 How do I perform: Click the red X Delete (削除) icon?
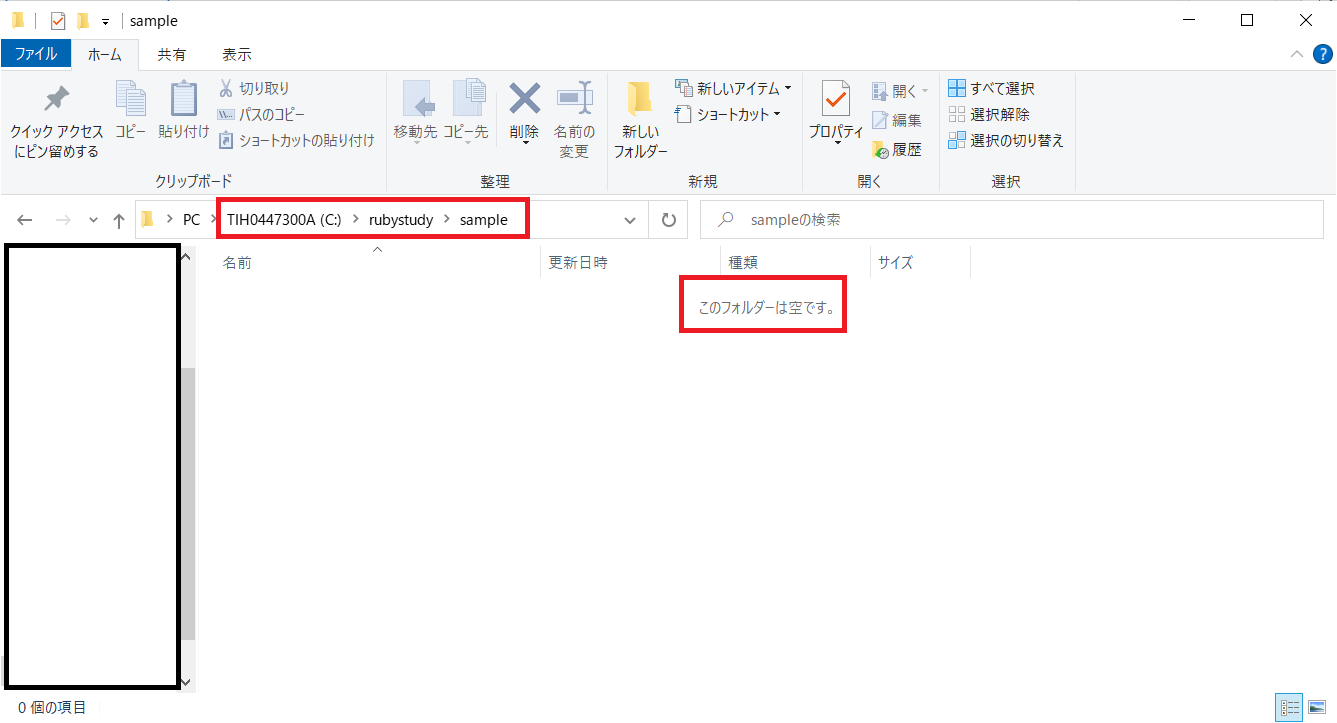click(x=524, y=99)
